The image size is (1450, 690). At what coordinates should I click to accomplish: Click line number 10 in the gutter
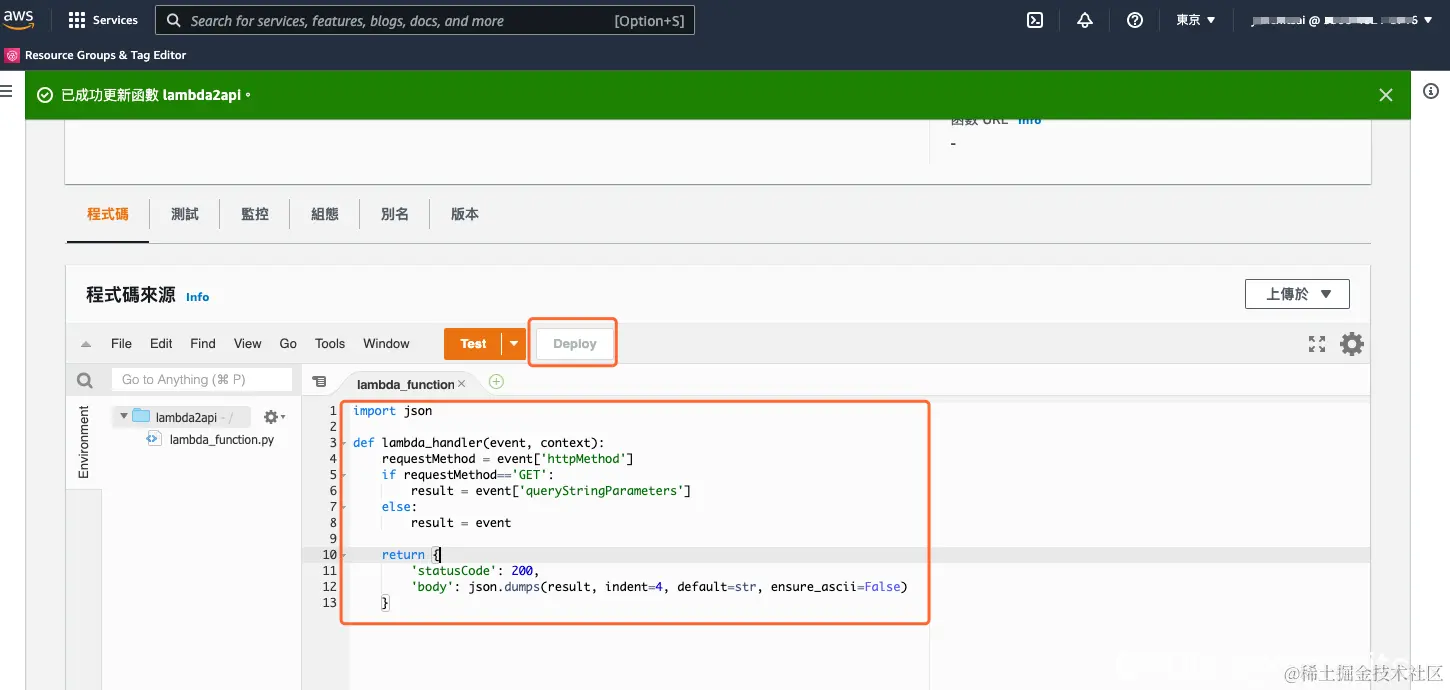[x=329, y=554]
